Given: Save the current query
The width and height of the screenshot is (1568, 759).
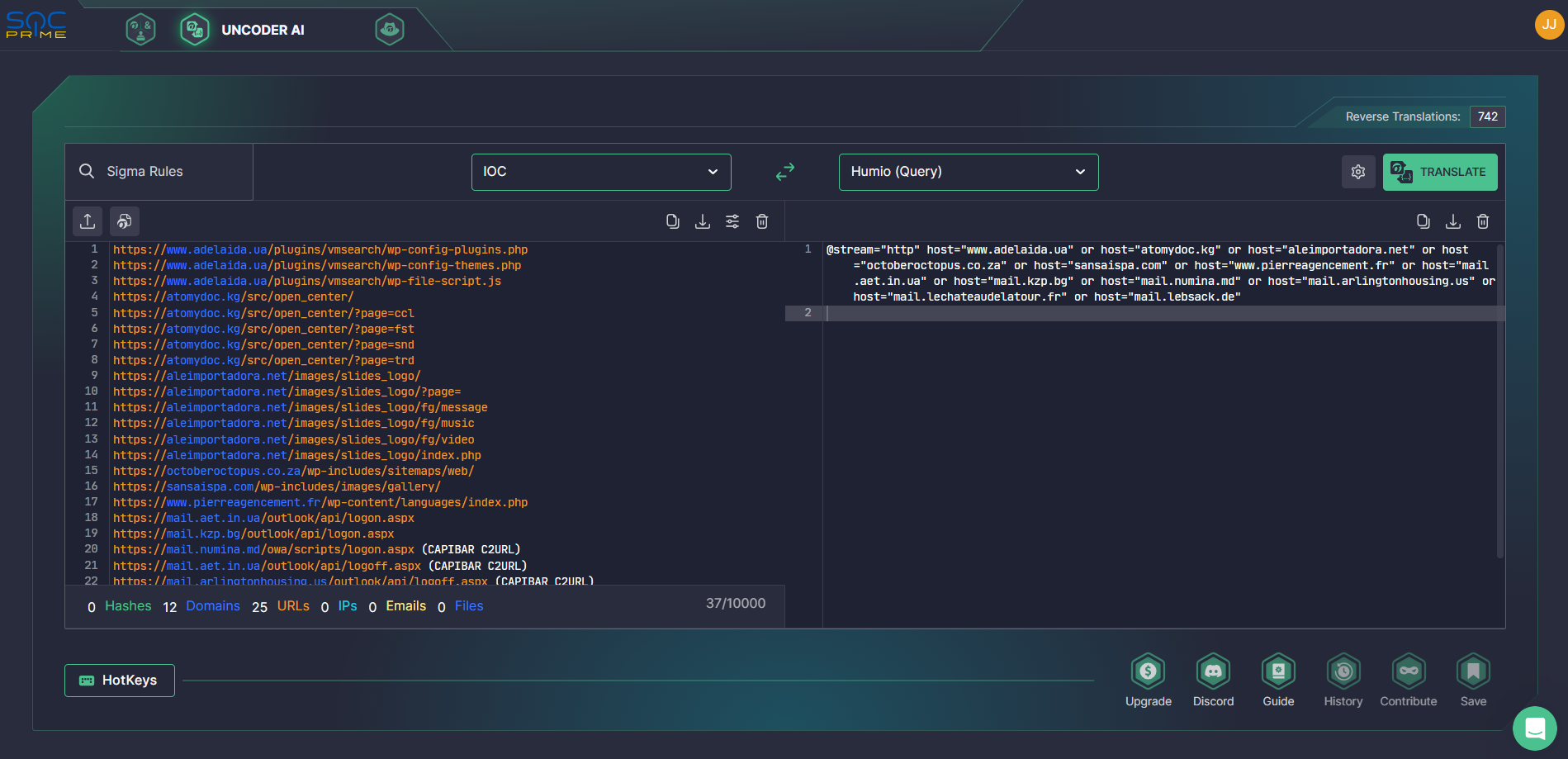Looking at the screenshot, I should click(x=1473, y=681).
